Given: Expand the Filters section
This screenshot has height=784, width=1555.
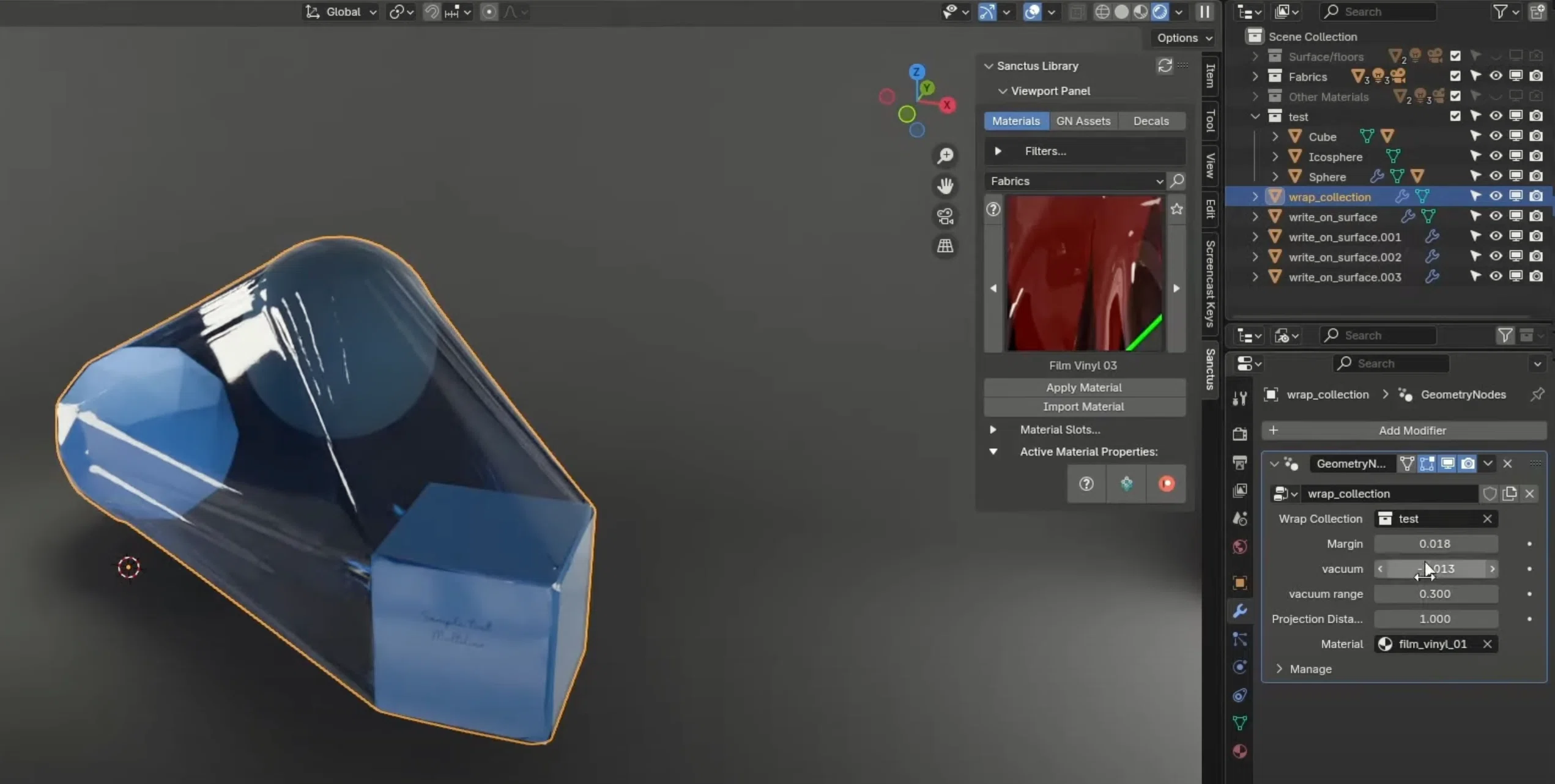Looking at the screenshot, I should (1084, 151).
